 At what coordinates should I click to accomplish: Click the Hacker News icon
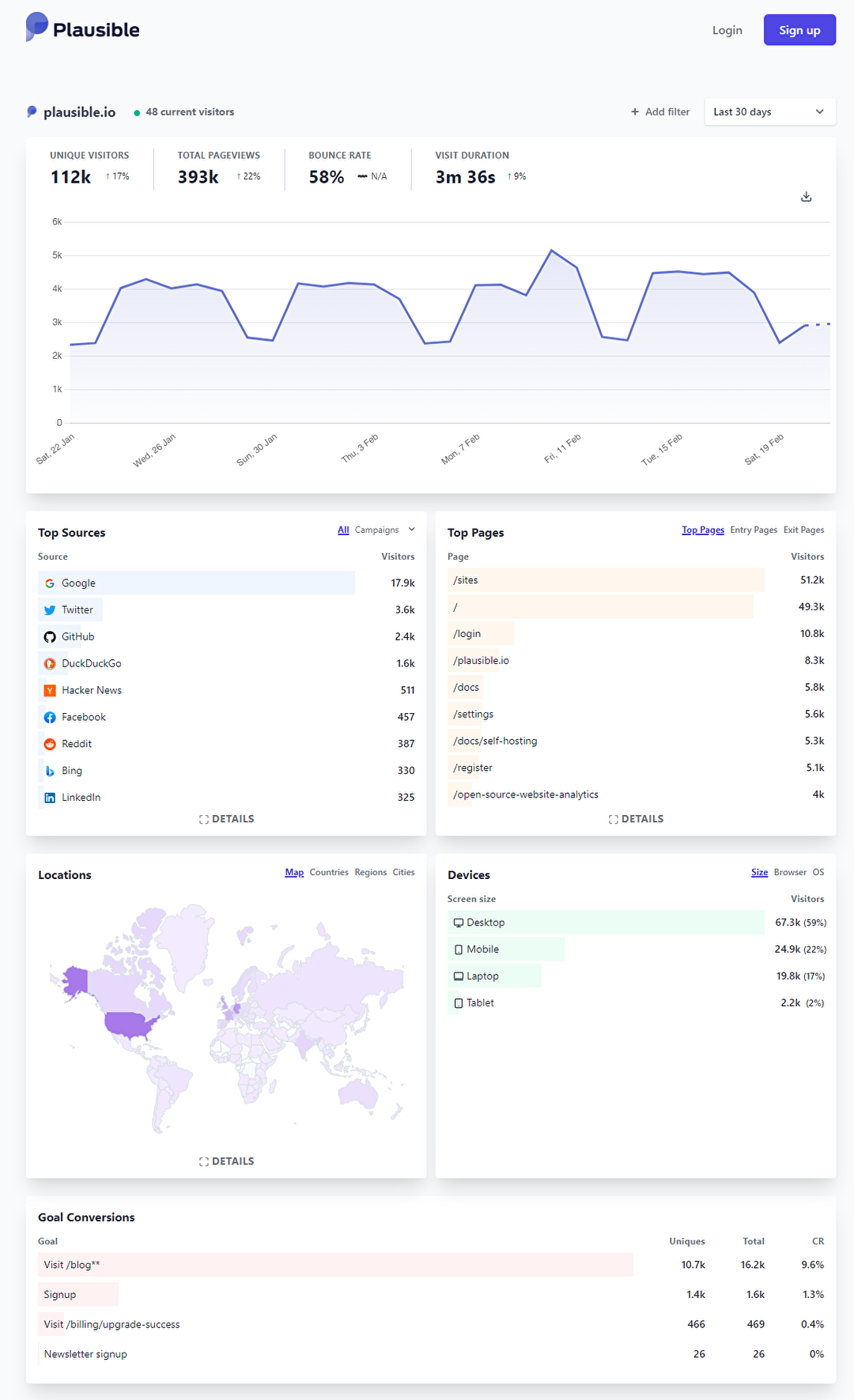pos(50,691)
